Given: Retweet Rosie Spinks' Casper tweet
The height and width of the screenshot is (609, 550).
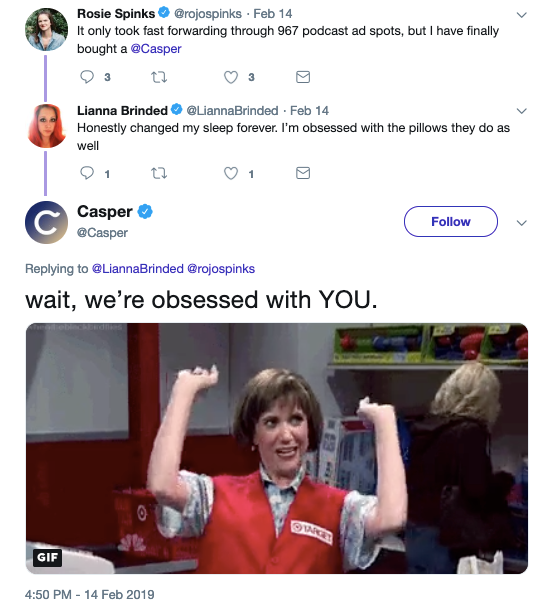Looking at the screenshot, I should click(158, 77).
